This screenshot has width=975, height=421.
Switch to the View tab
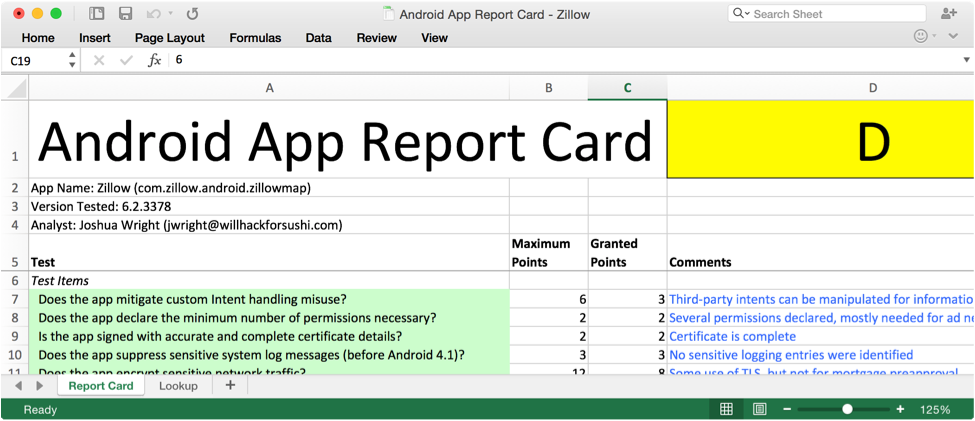pyautogui.click(x=434, y=38)
